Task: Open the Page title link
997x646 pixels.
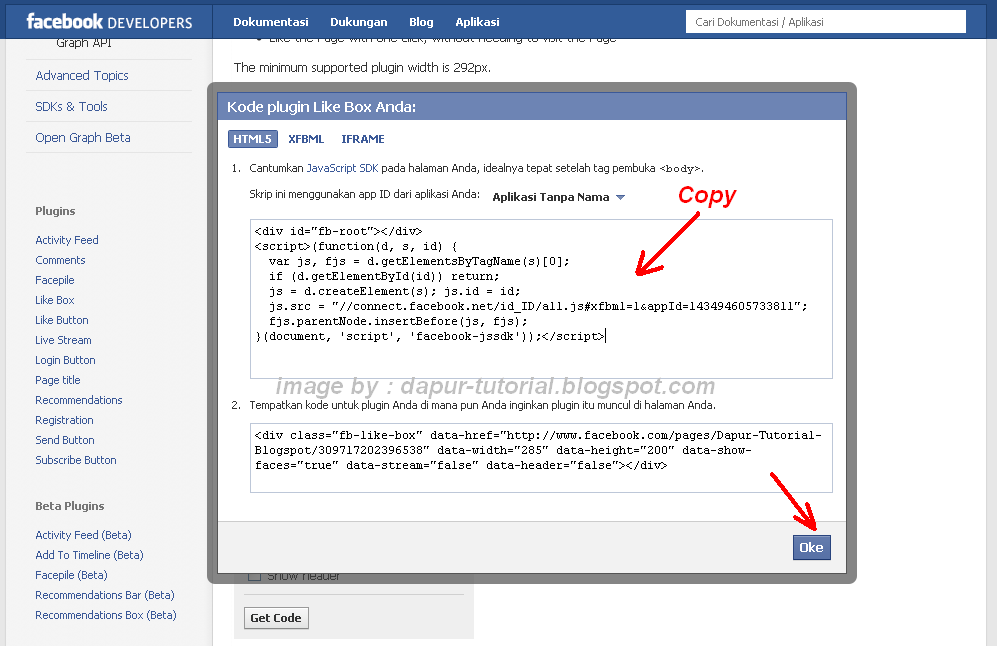Action: (x=58, y=380)
